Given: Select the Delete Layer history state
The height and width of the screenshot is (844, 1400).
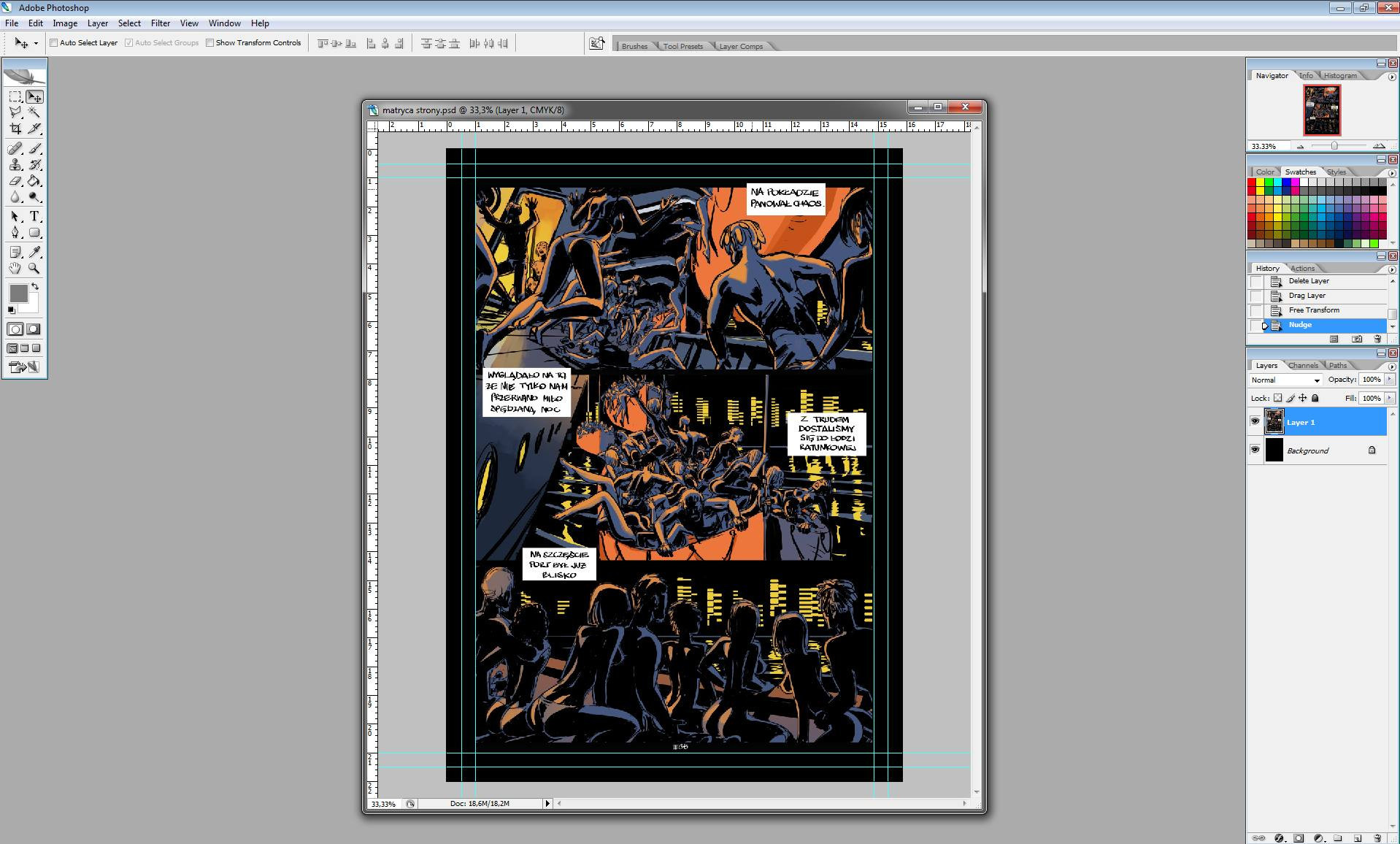Looking at the screenshot, I should 1318,281.
